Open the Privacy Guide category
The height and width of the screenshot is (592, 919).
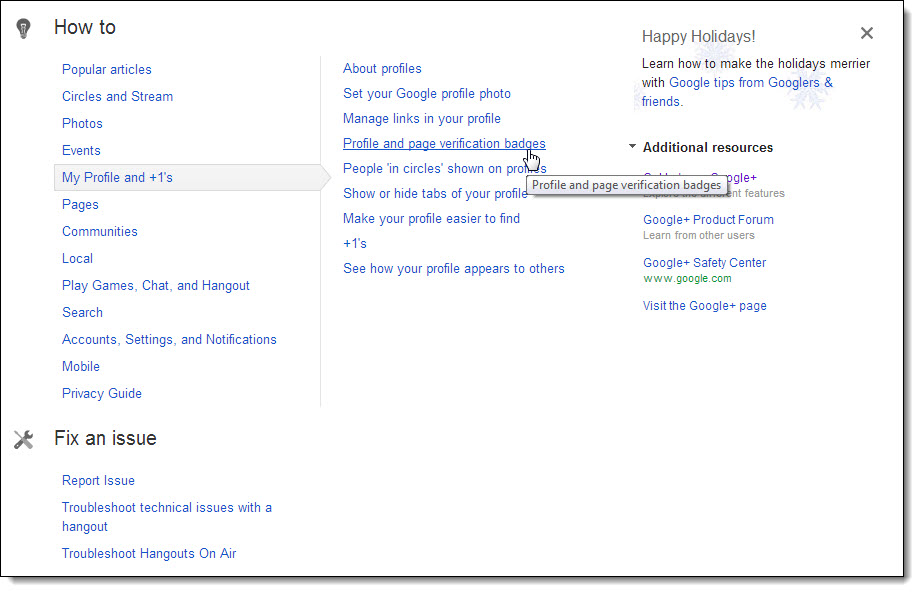[102, 393]
